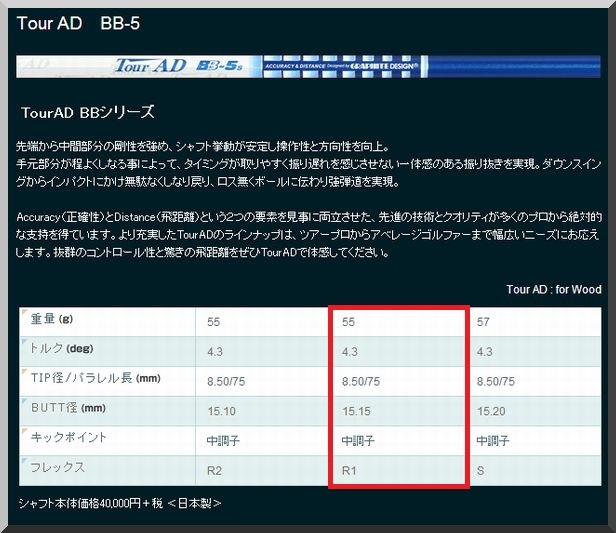Viewport: 616px width, 533px height.
Task: Click BUTT diameter value 15.10
Action: pyautogui.click(x=222, y=411)
